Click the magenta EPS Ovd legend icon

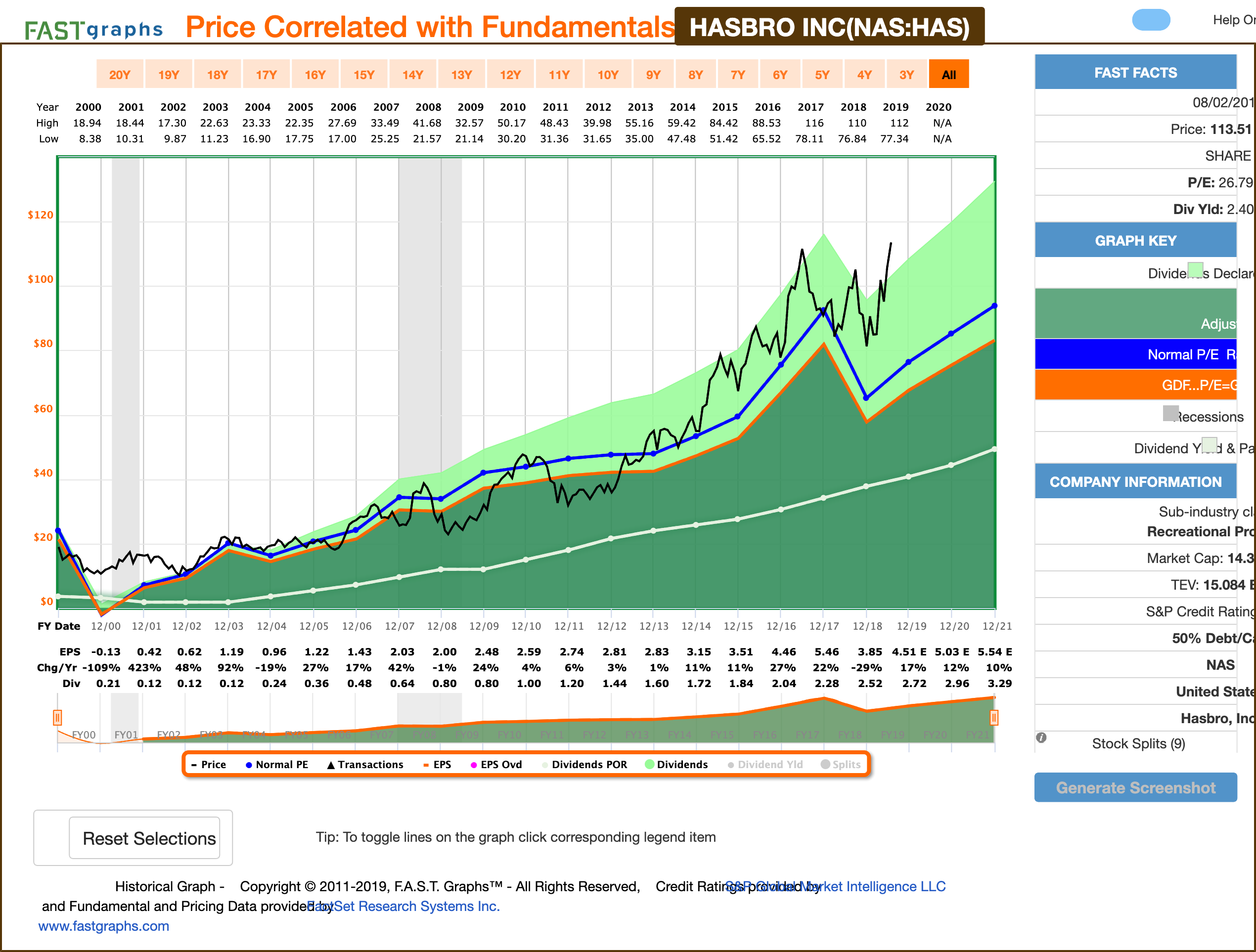point(473,764)
